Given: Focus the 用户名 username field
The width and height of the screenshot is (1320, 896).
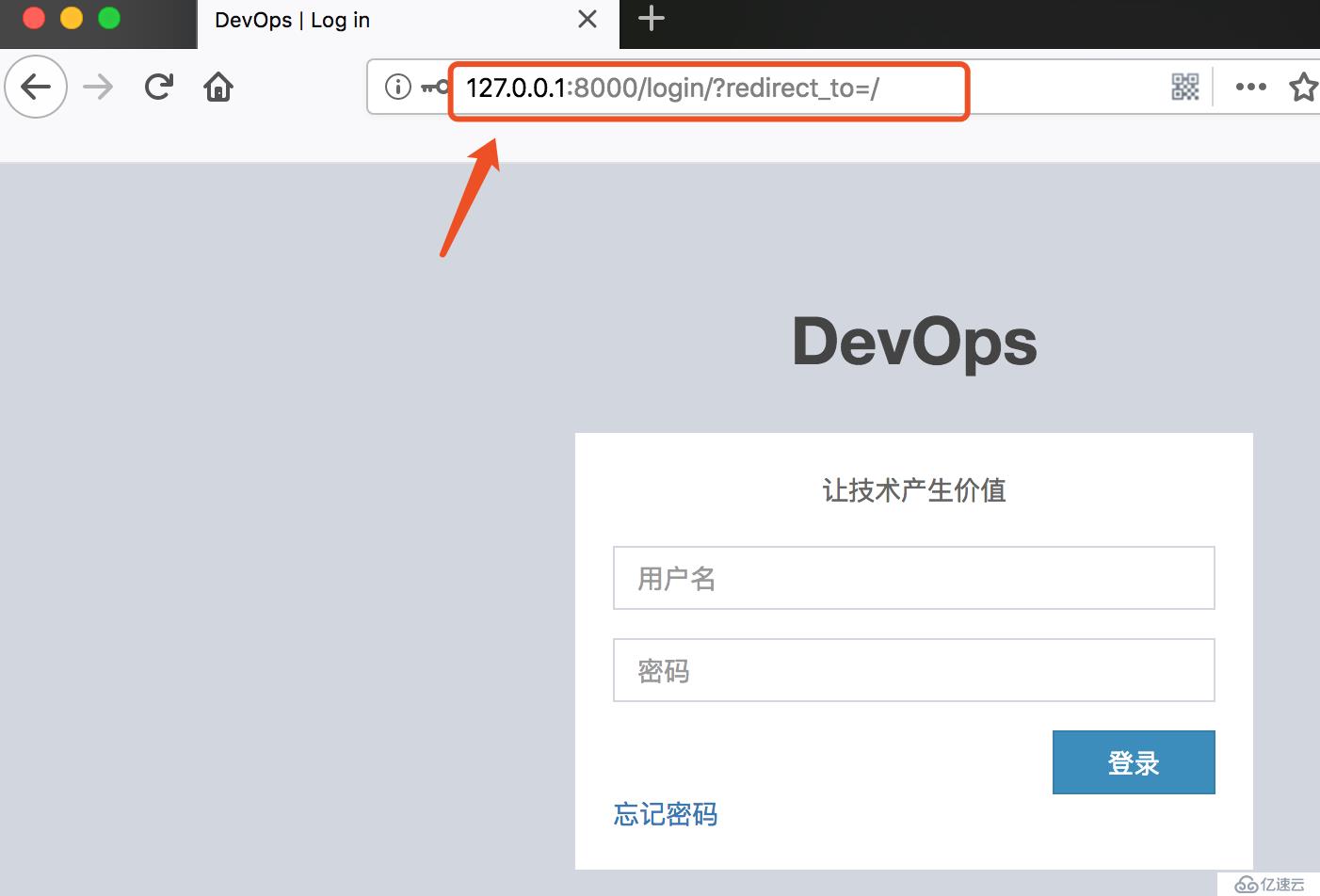Looking at the screenshot, I should pos(913,578).
